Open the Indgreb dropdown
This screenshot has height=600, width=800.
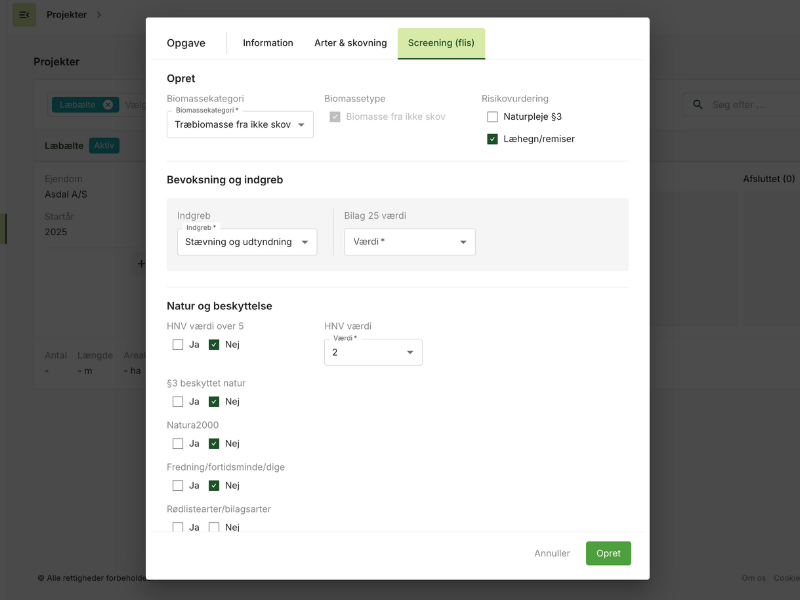point(247,242)
